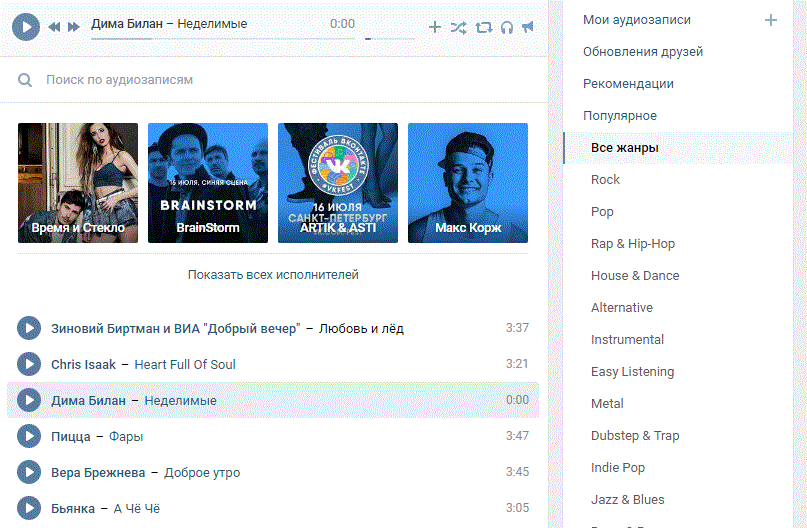
Task: Select Rap & Hip-Hop genre
Action: (x=633, y=243)
